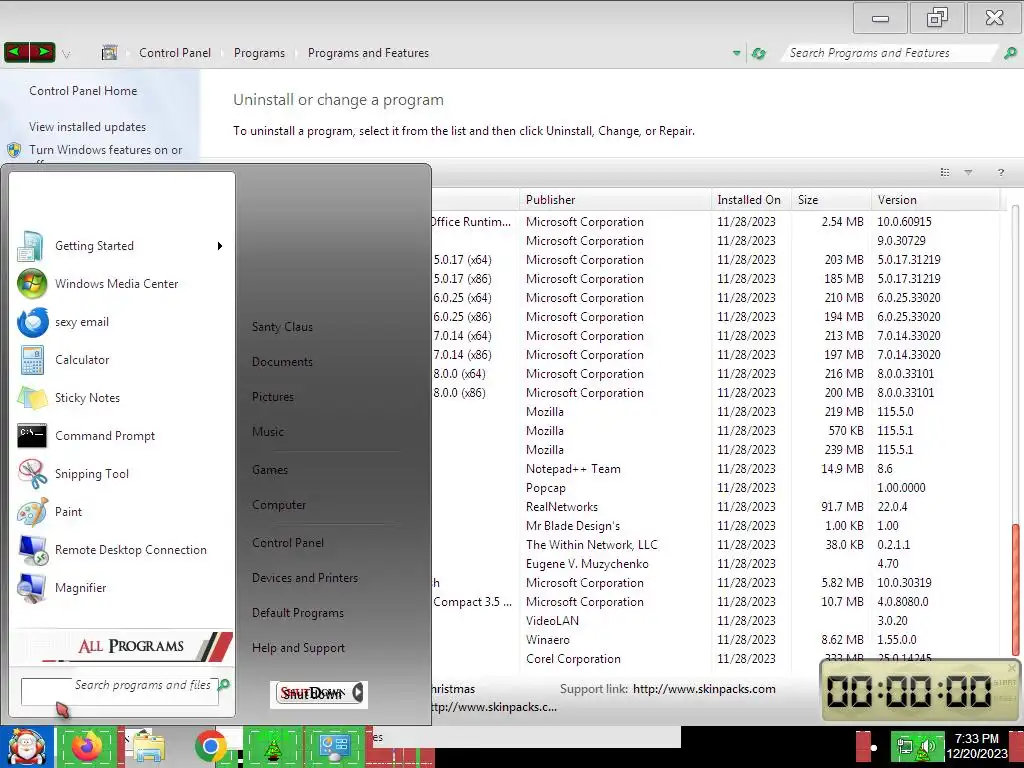Viewport: 1024px width, 768px height.
Task: Select the VideoLAN row
Action: pyautogui.click(x=715, y=621)
